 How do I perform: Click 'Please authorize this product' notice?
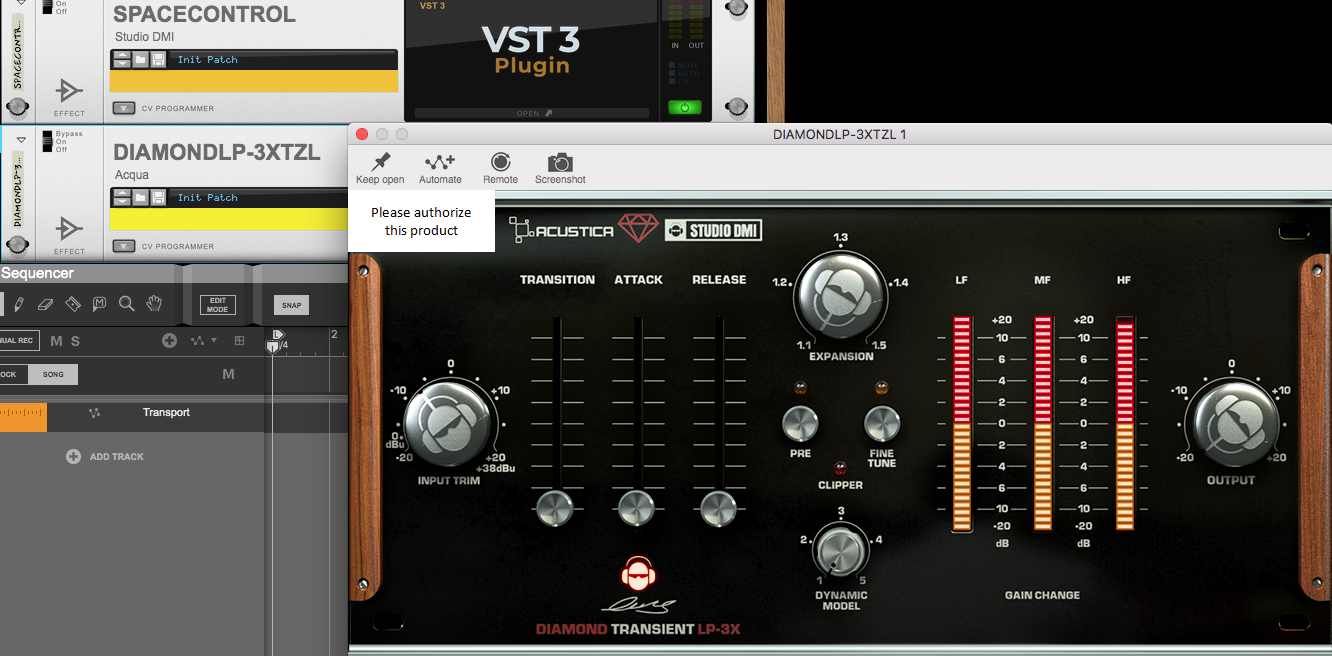click(421, 221)
